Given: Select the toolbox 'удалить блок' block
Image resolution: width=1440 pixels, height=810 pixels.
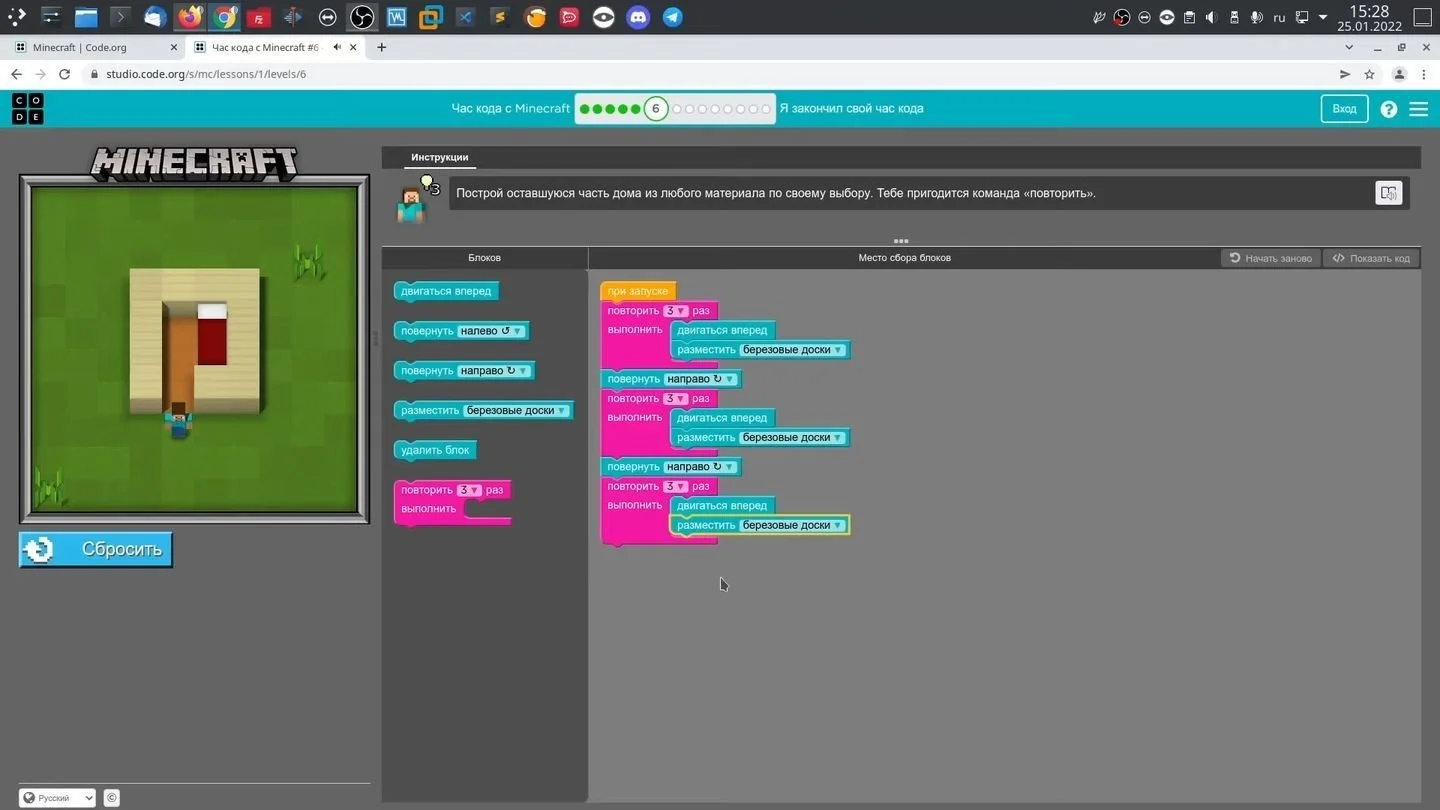Looking at the screenshot, I should (x=435, y=450).
